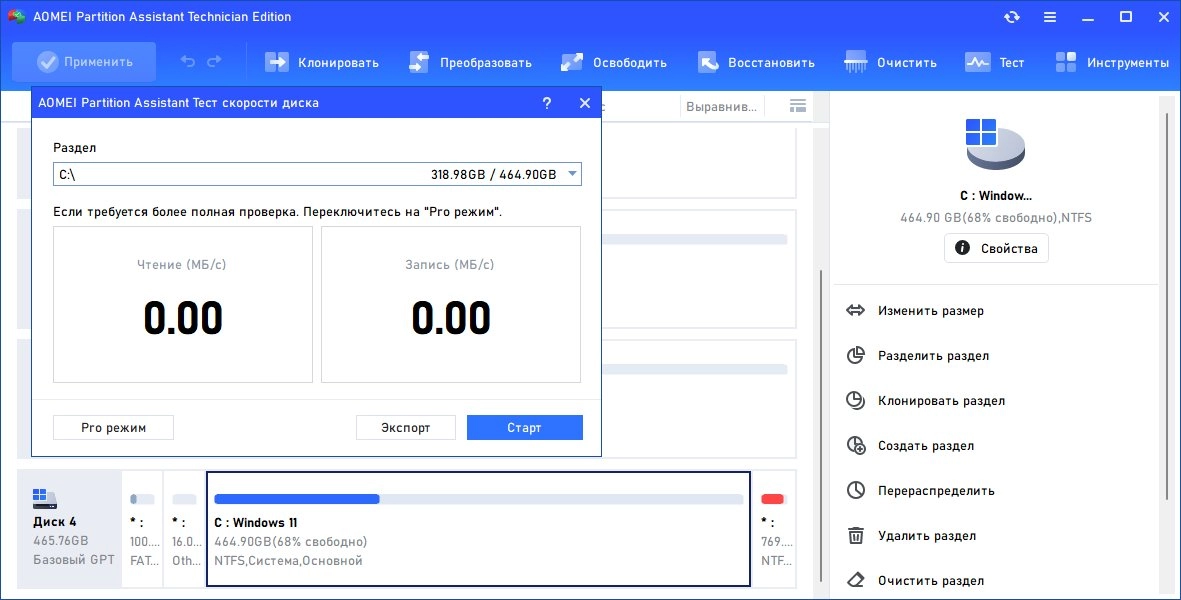Open the Восстановить recover menu
Image resolution: width=1181 pixels, height=600 pixels.
[756, 62]
